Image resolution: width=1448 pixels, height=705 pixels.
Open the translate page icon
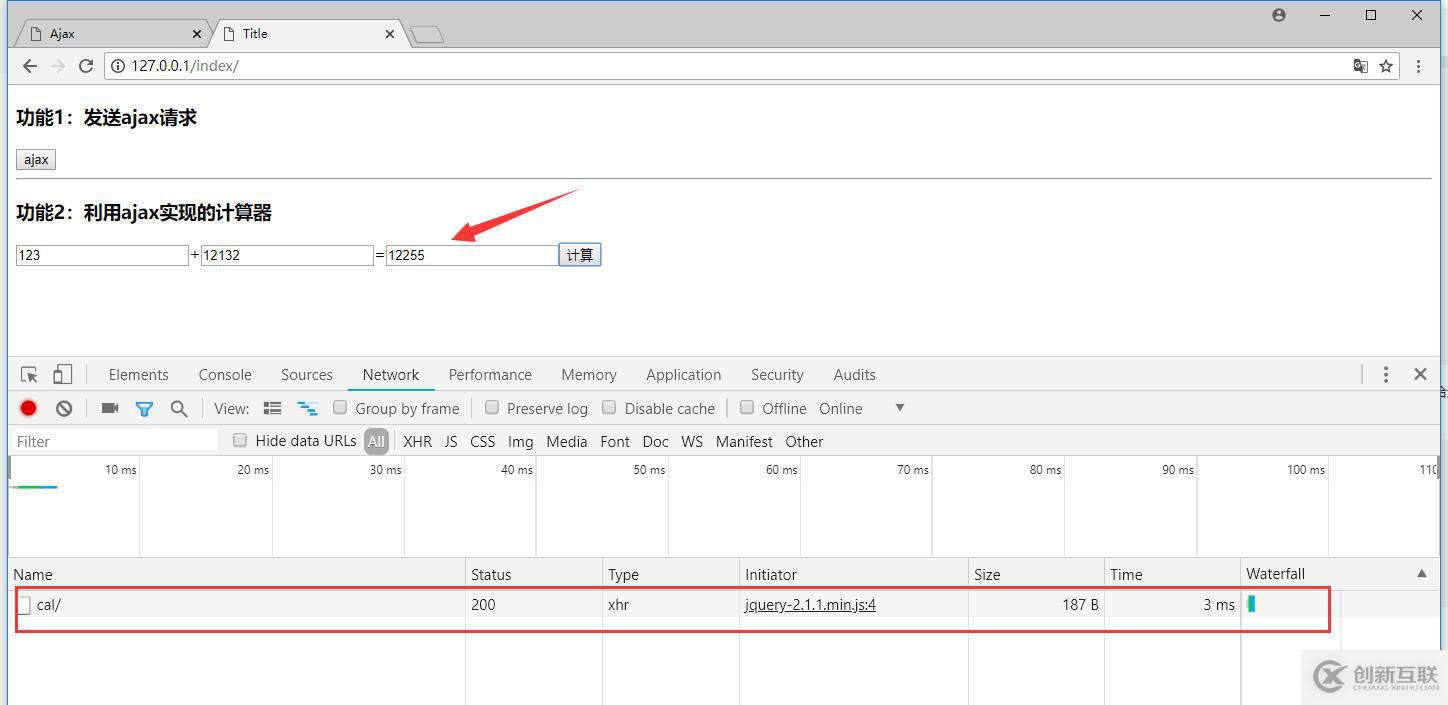pyautogui.click(x=1360, y=66)
